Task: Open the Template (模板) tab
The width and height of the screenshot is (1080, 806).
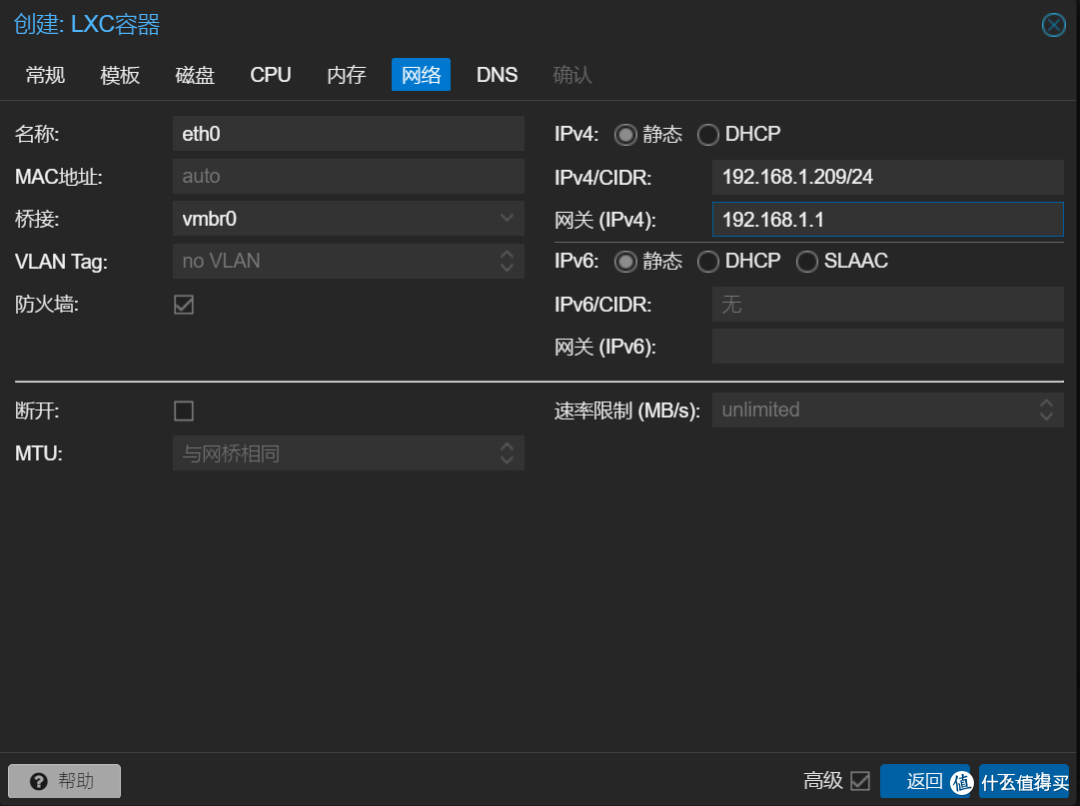Action: 120,75
